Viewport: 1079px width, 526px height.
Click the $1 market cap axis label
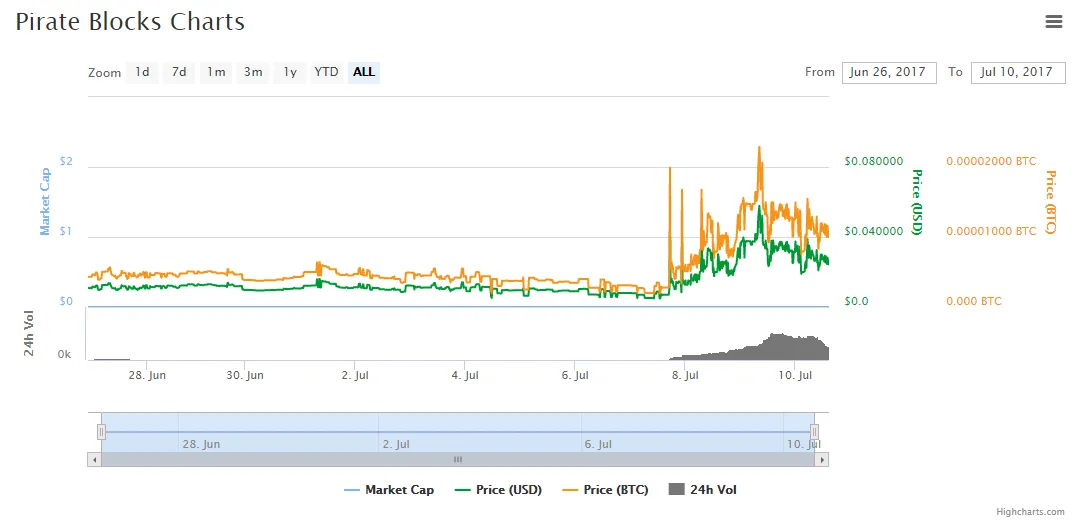pyautogui.click(x=66, y=231)
